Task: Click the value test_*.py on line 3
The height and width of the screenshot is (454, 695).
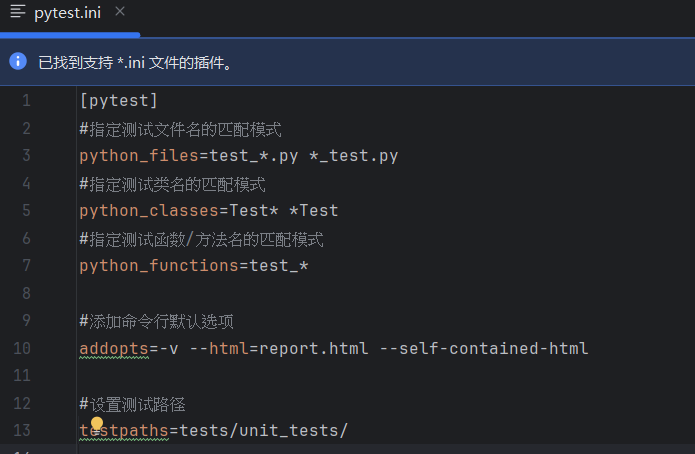Action: (x=254, y=156)
